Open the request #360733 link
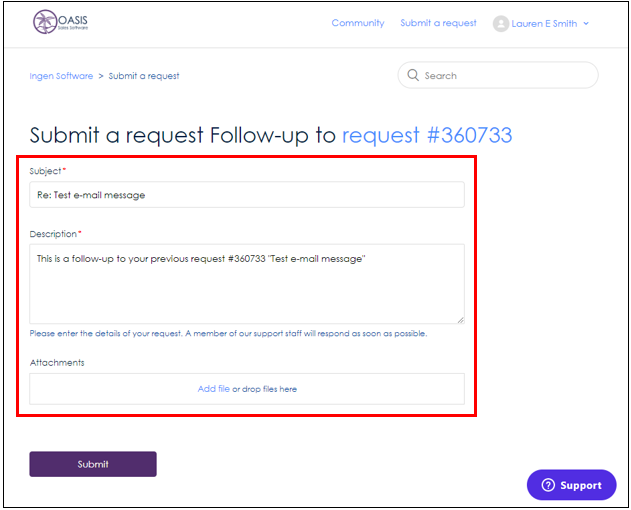 (427, 135)
